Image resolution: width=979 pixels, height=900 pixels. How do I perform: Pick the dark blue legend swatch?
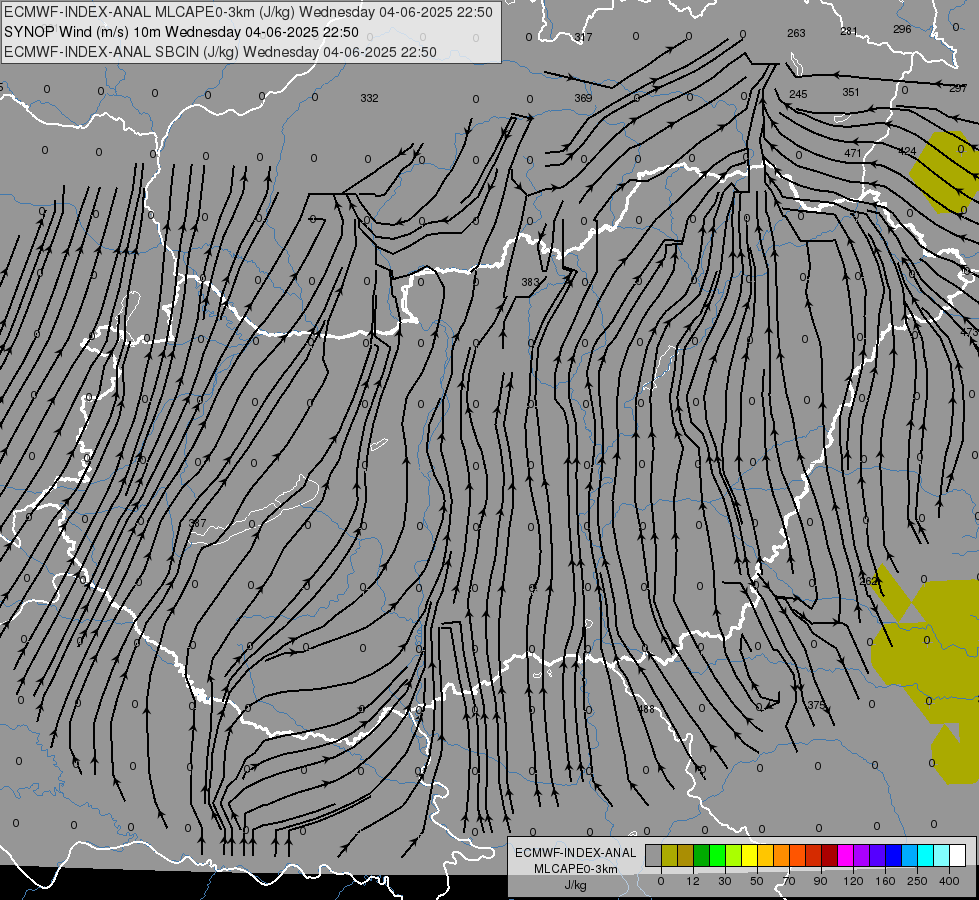pyautogui.click(x=893, y=856)
